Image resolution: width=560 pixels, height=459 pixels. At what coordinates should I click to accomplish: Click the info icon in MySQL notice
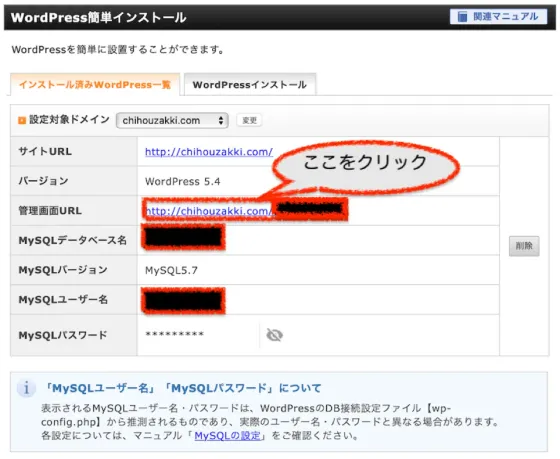click(x=26, y=388)
